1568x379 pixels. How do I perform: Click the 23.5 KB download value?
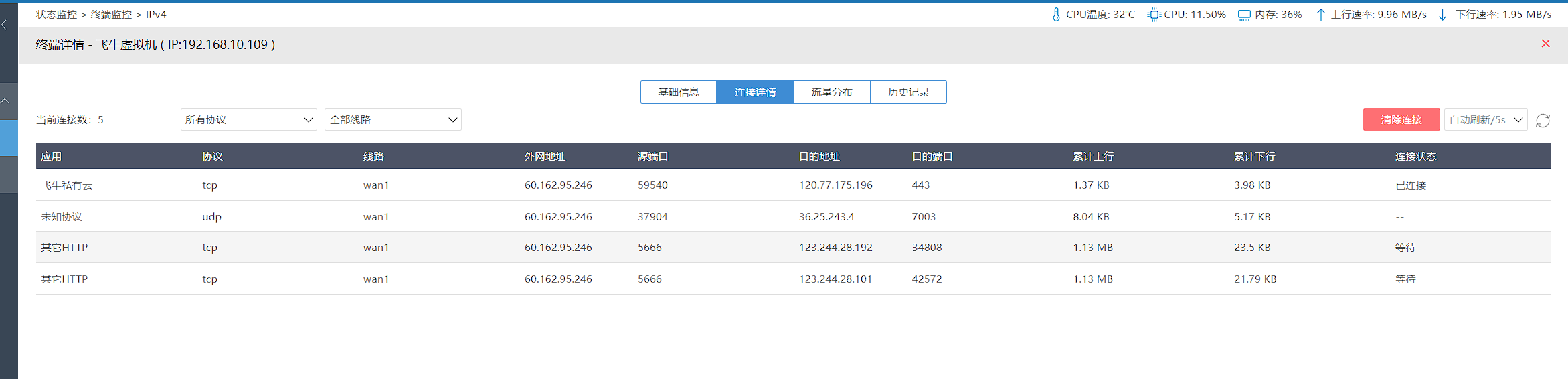[x=1253, y=248]
